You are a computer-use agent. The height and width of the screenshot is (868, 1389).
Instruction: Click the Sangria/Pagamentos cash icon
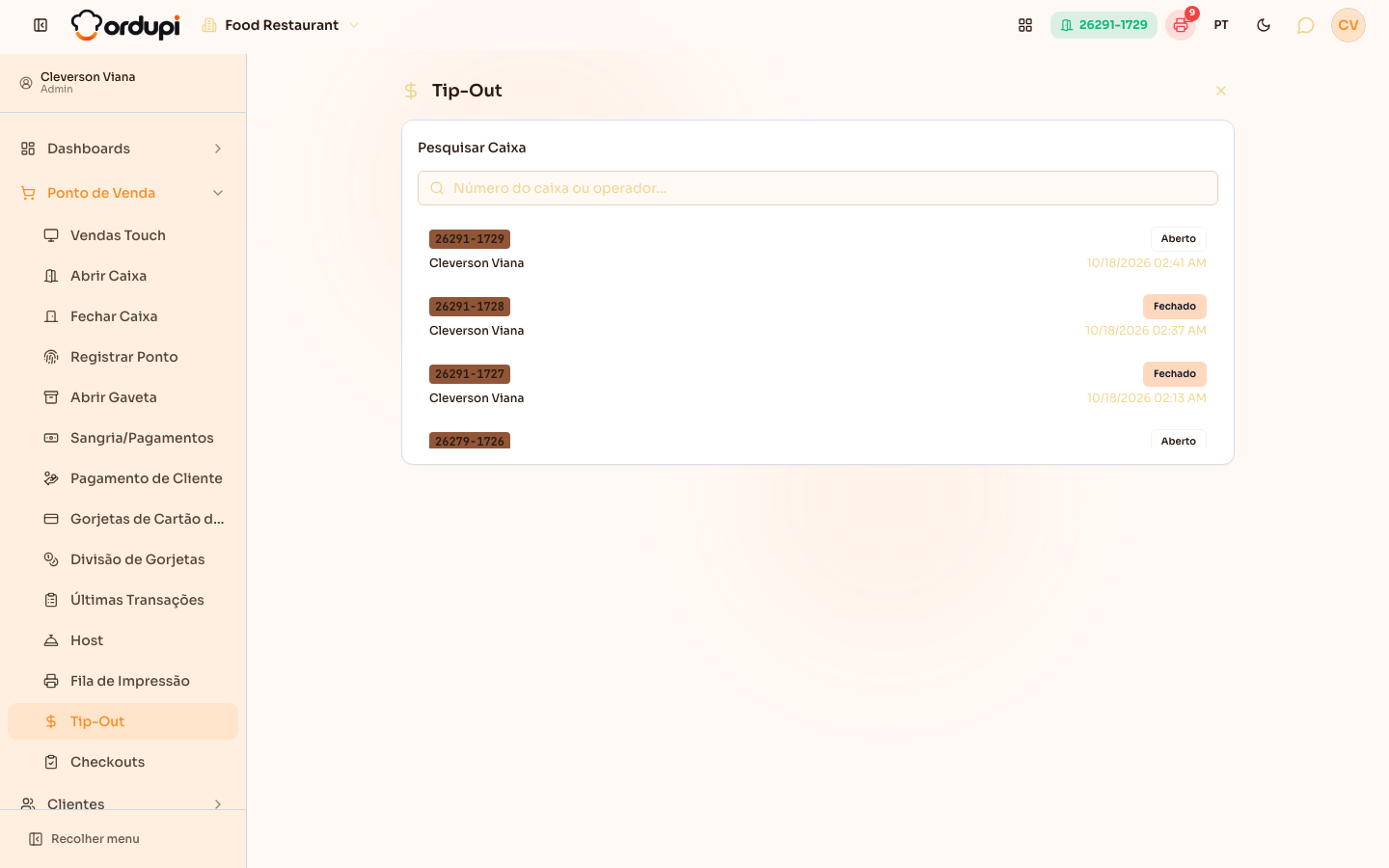51,438
